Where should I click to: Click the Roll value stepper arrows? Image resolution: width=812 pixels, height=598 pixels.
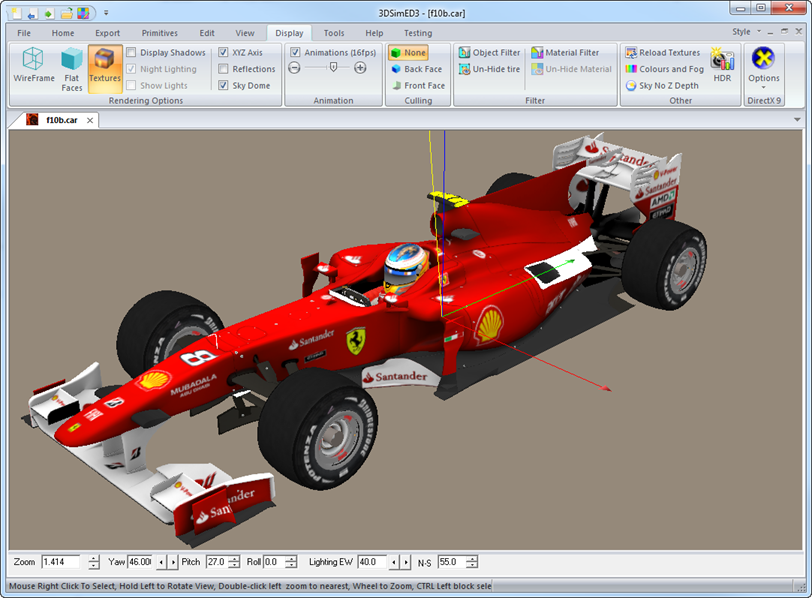coord(292,562)
